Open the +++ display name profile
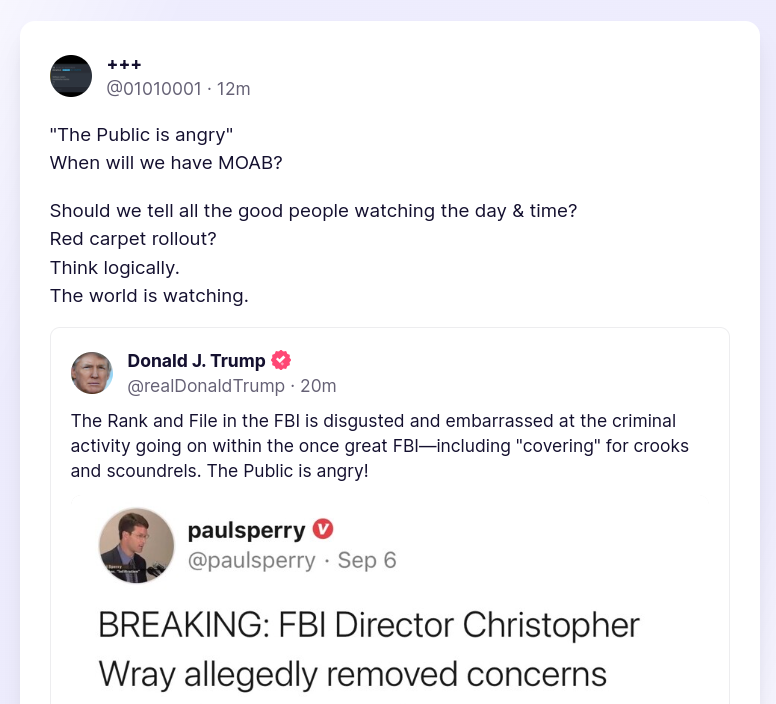This screenshot has width=776, height=704. tap(124, 65)
